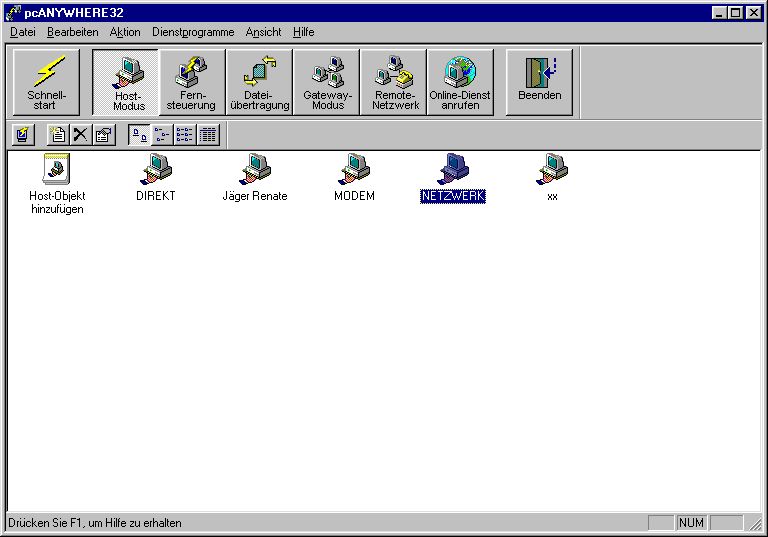Viewport: 768px width, 537px height.
Task: Click the Beenden exit door button
Action: tap(539, 82)
